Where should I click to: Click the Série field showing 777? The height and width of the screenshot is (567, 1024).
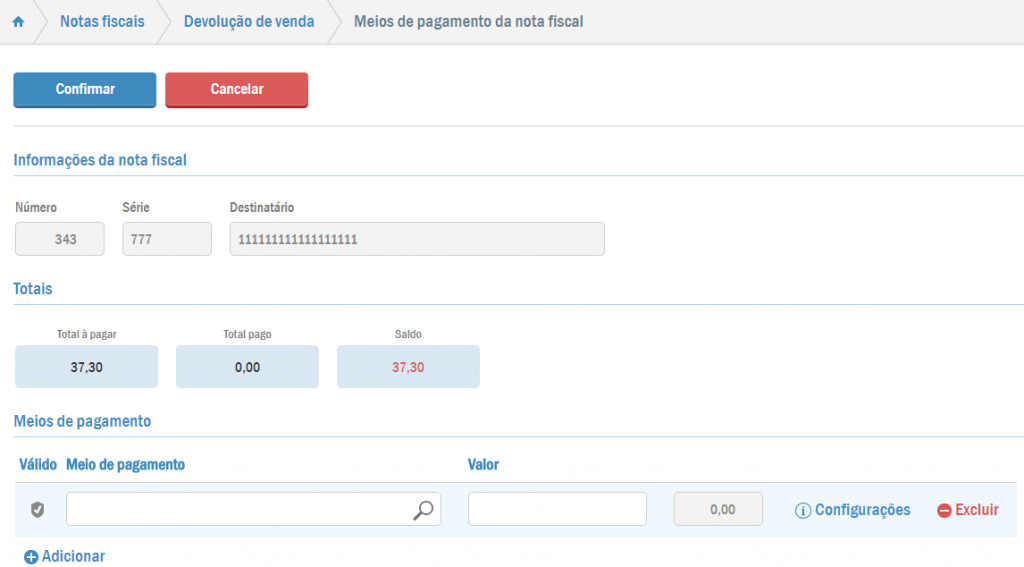[167, 240]
